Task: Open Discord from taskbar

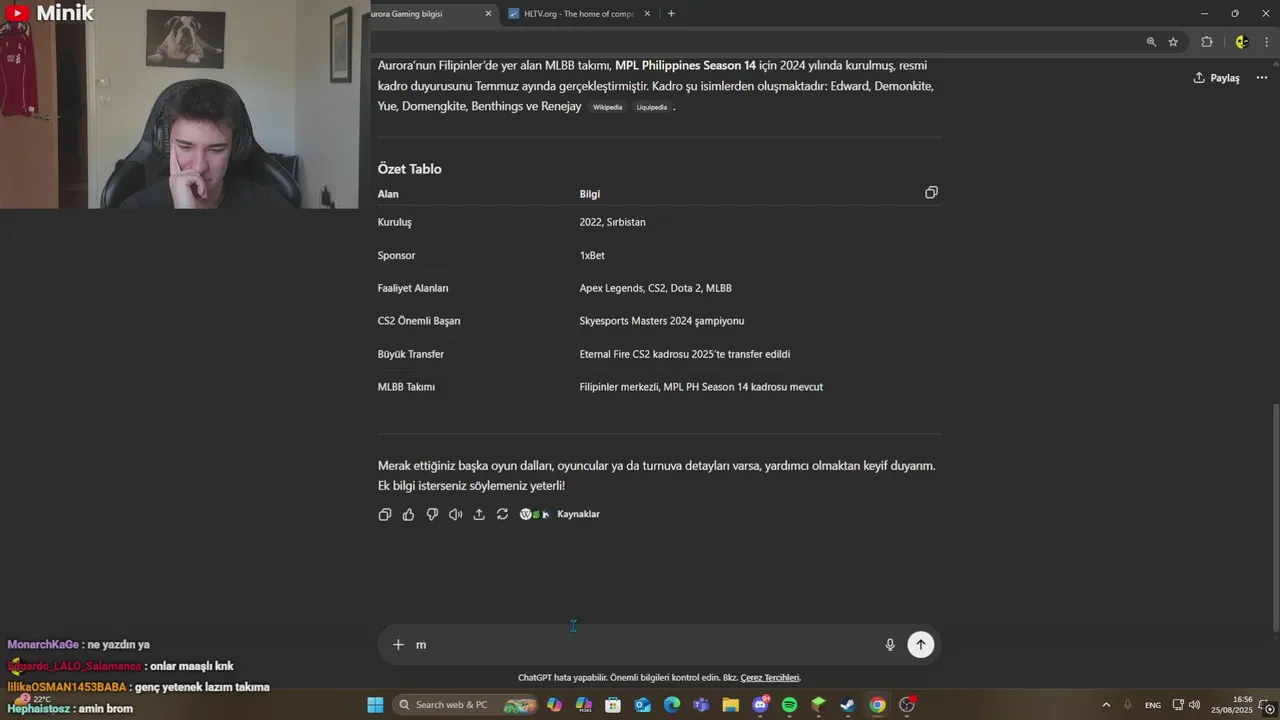Action: coord(761,705)
